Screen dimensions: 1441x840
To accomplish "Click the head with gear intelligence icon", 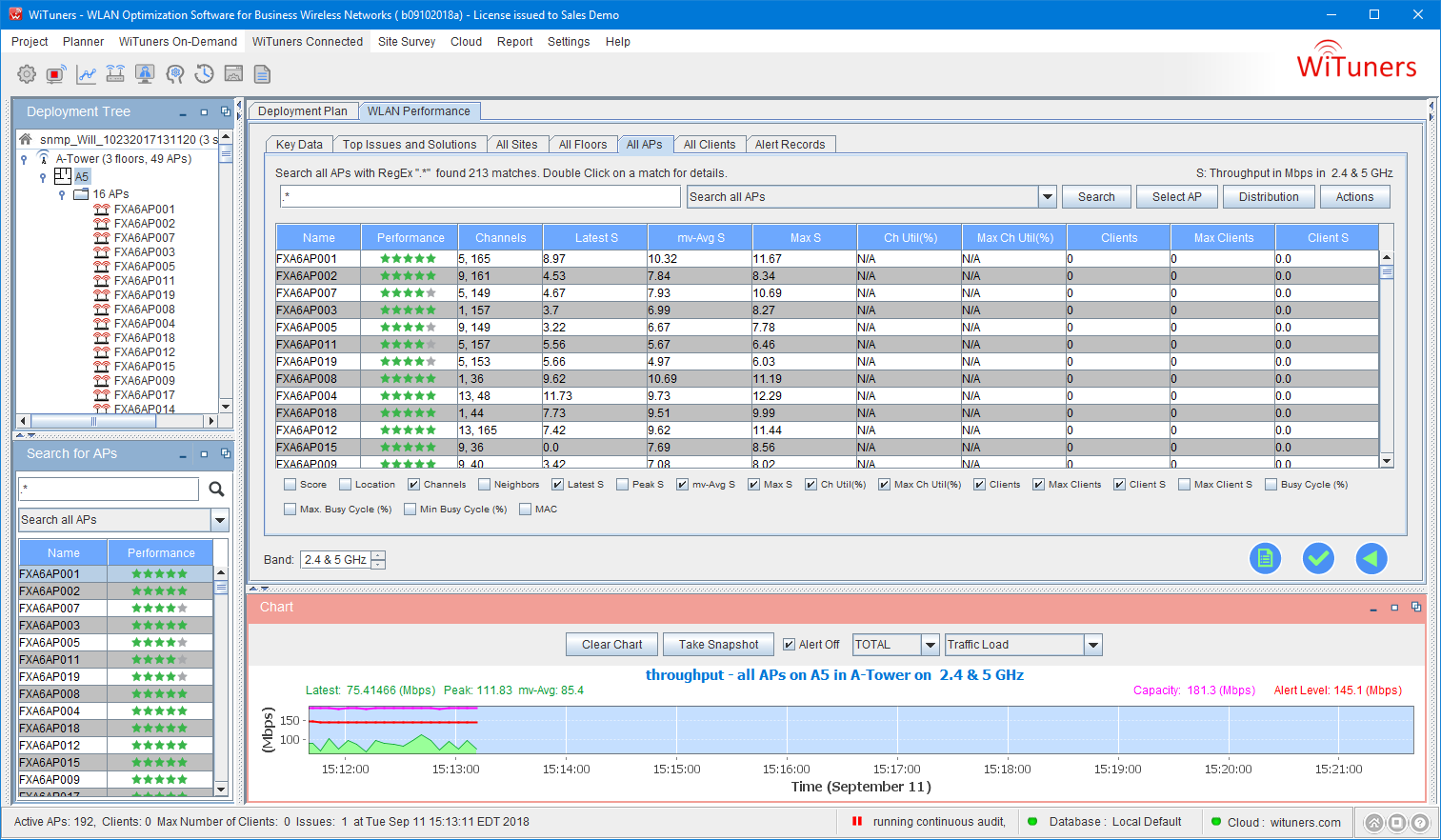I will point(174,74).
